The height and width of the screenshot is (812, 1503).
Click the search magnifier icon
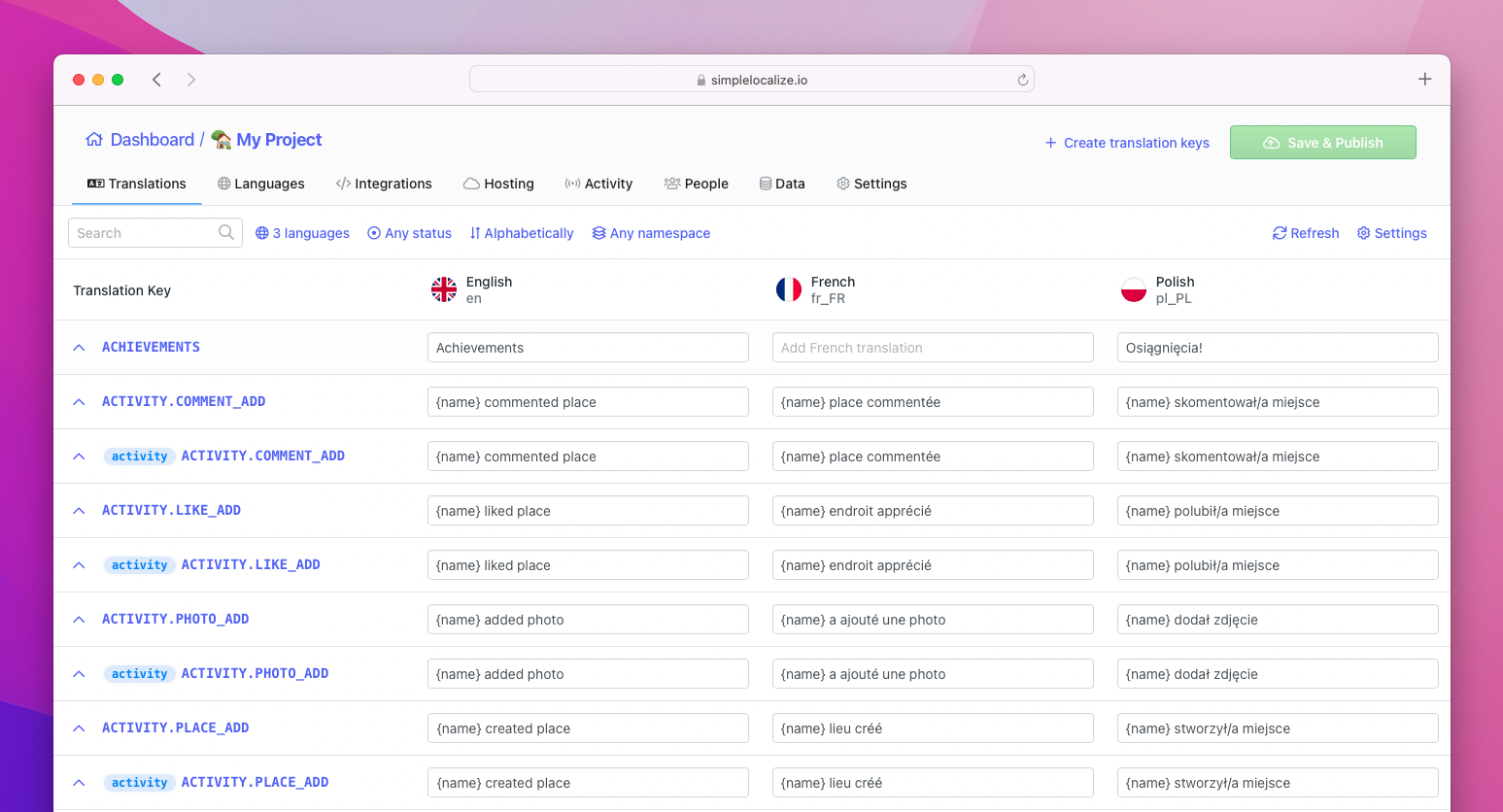[x=226, y=232]
